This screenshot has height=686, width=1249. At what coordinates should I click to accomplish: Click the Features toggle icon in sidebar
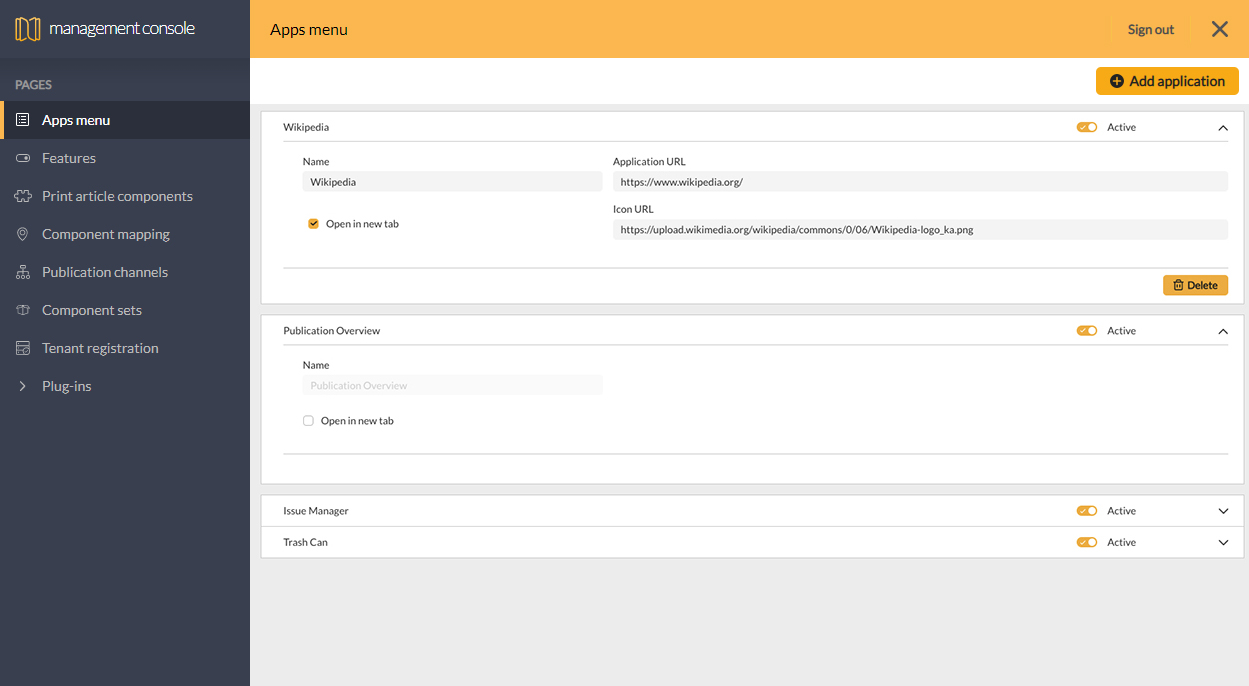[22, 158]
